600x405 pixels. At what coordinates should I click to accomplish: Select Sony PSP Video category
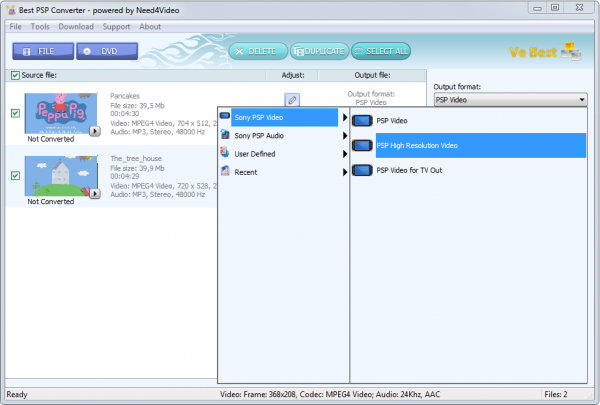pos(284,118)
